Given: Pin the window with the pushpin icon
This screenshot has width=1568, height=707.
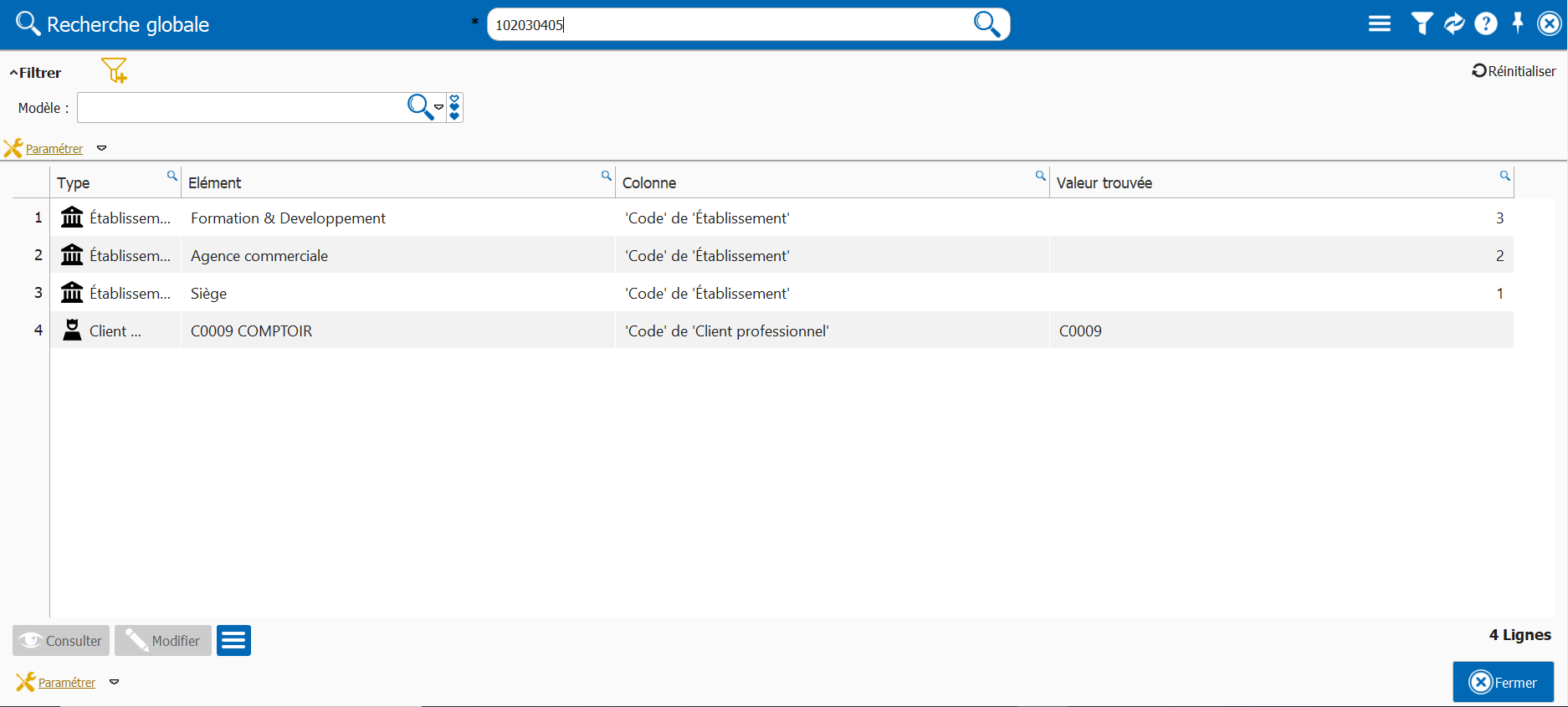Looking at the screenshot, I should (1518, 23).
